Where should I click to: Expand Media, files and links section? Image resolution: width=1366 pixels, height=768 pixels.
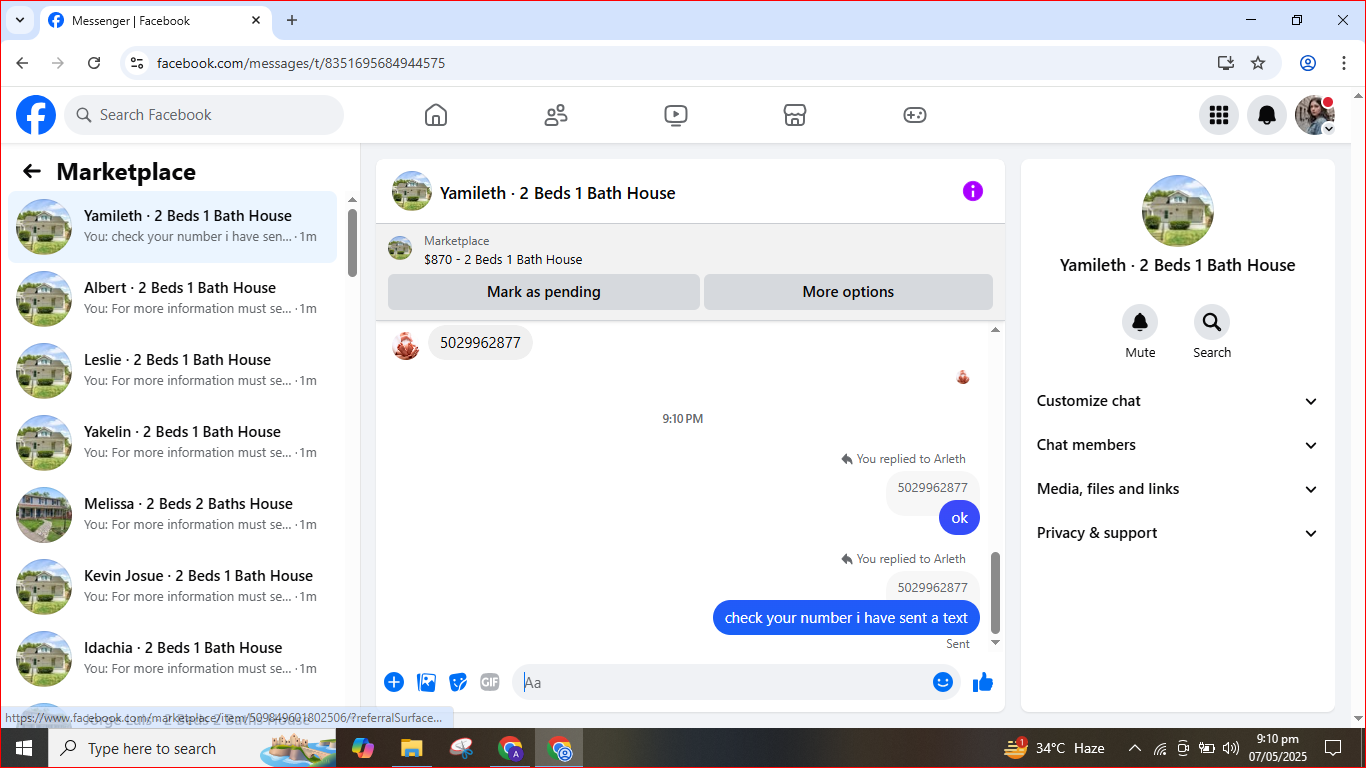[x=1178, y=489]
